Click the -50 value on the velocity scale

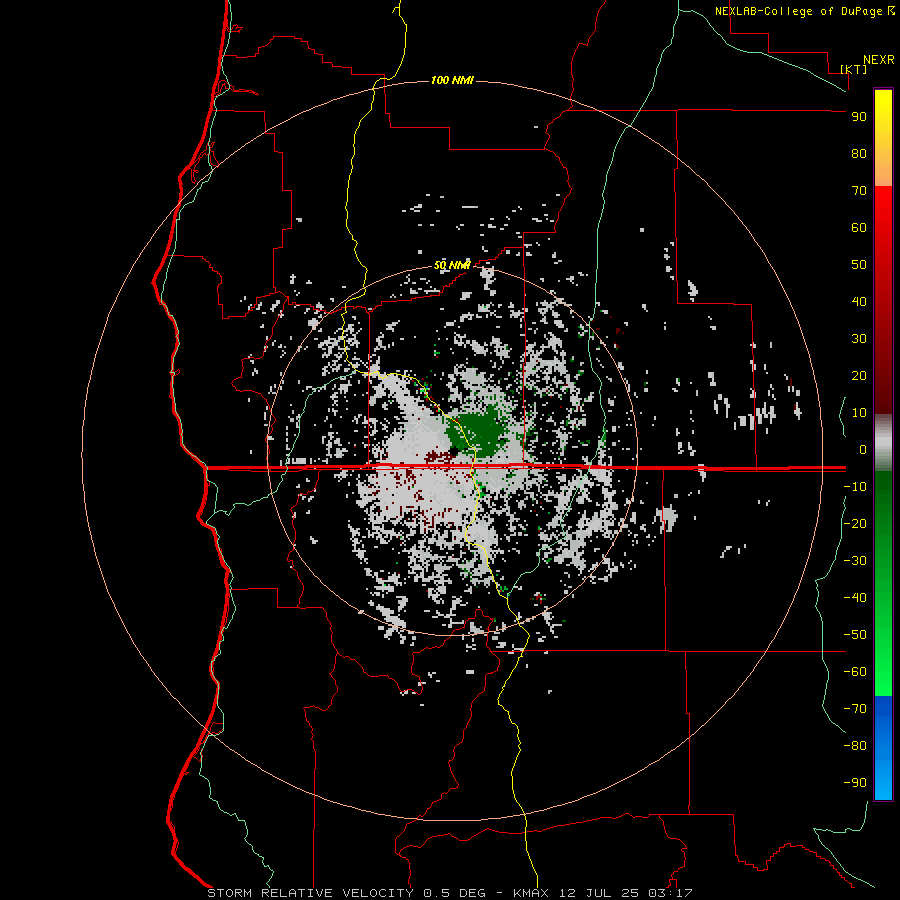pyautogui.click(x=855, y=635)
